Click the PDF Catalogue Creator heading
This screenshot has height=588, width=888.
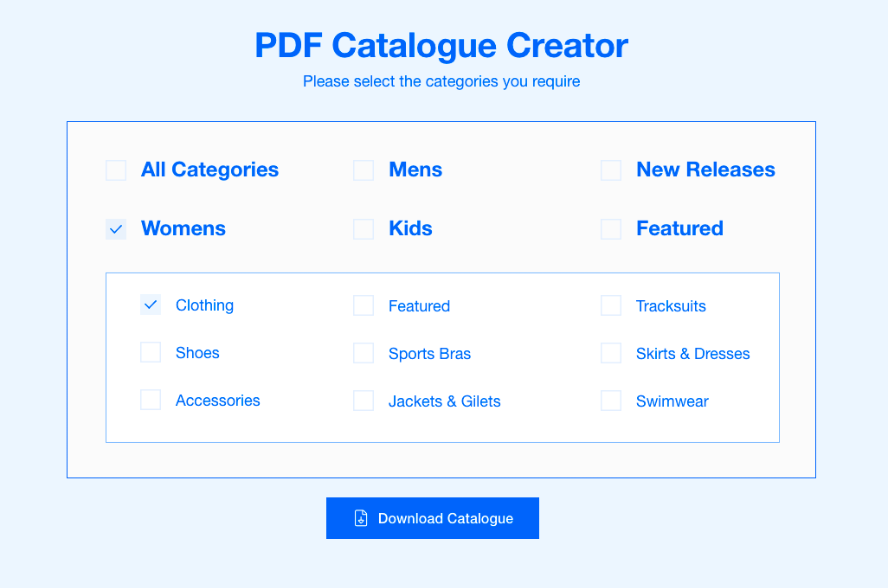[441, 45]
